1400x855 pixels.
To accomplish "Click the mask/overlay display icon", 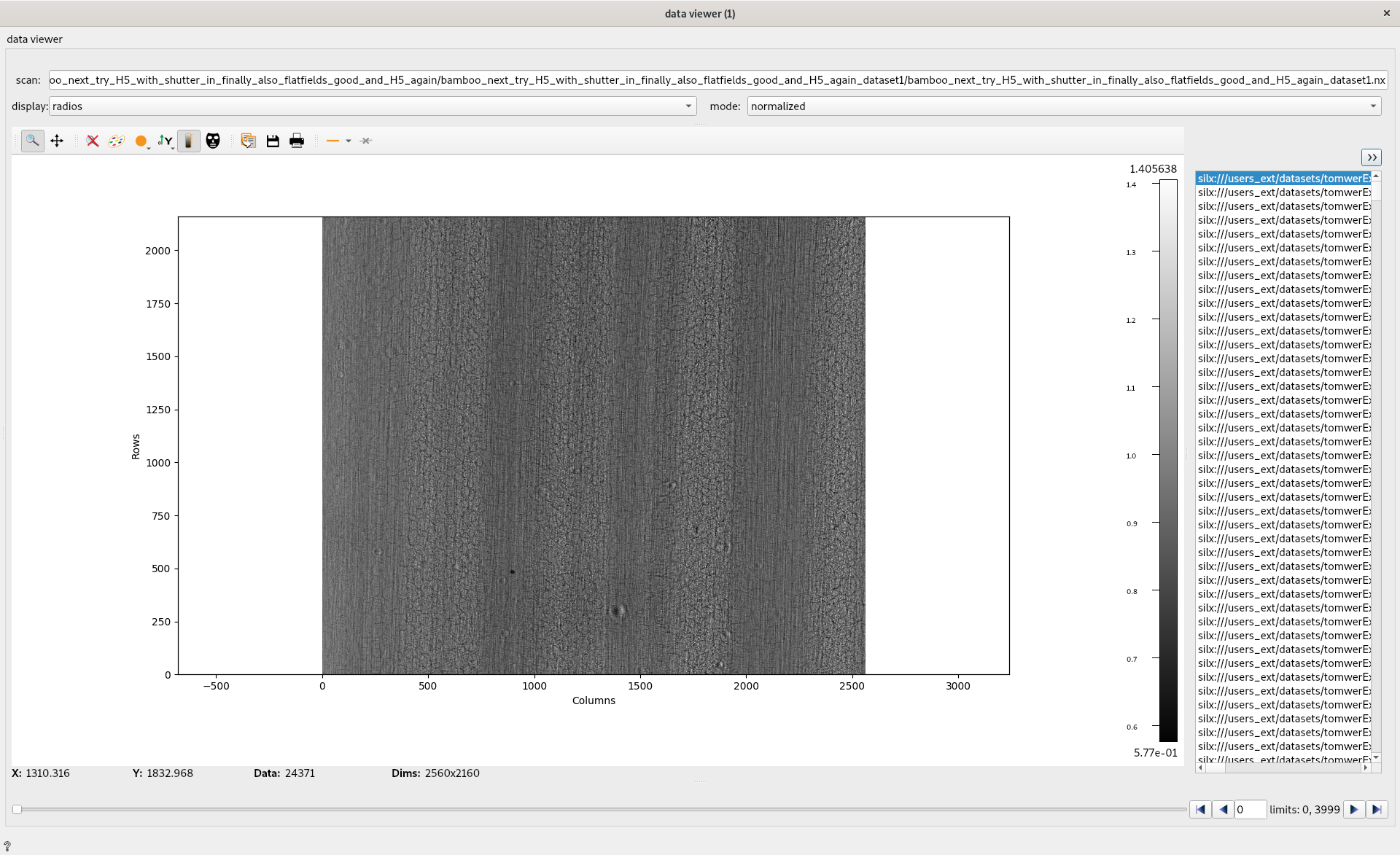I will pyautogui.click(x=213, y=140).
